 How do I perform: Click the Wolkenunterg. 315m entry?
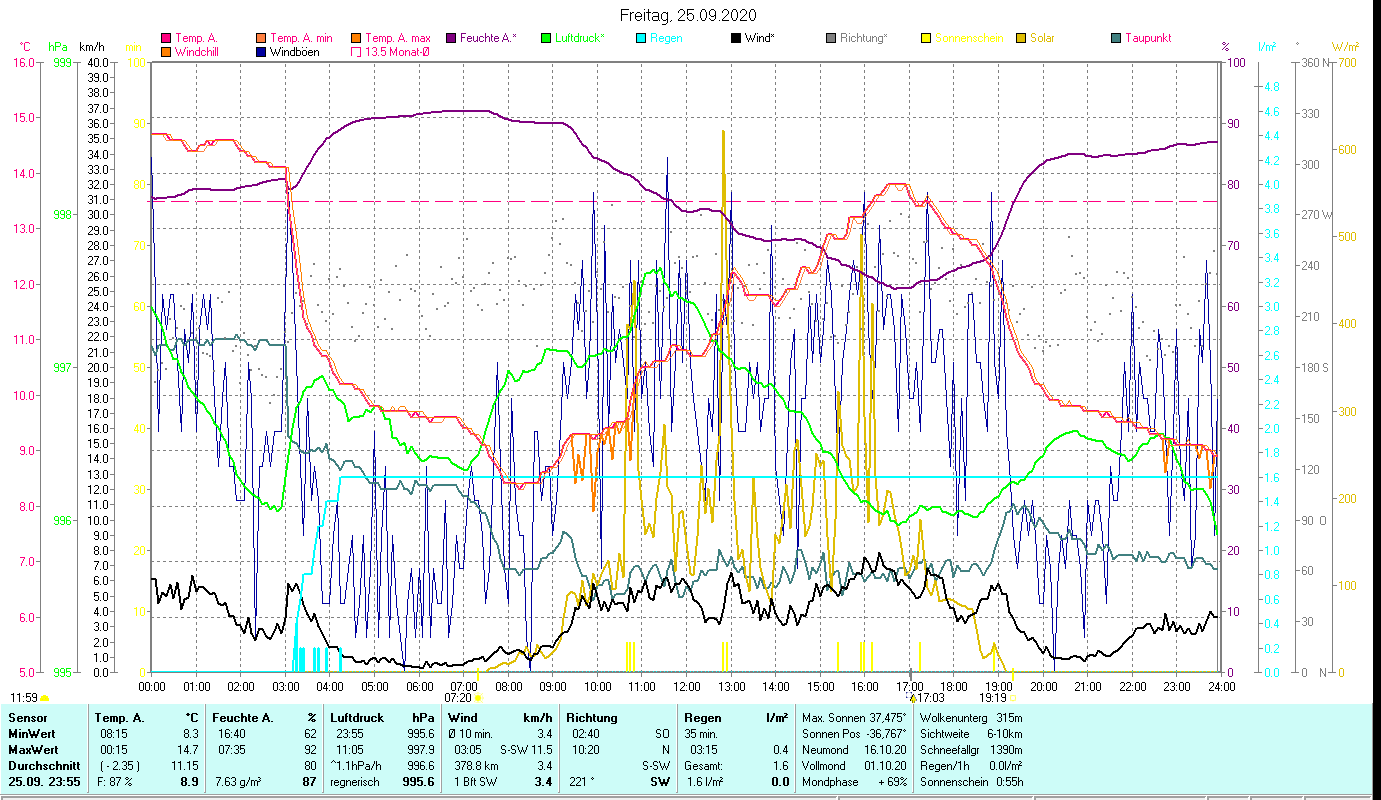pyautogui.click(x=970, y=718)
